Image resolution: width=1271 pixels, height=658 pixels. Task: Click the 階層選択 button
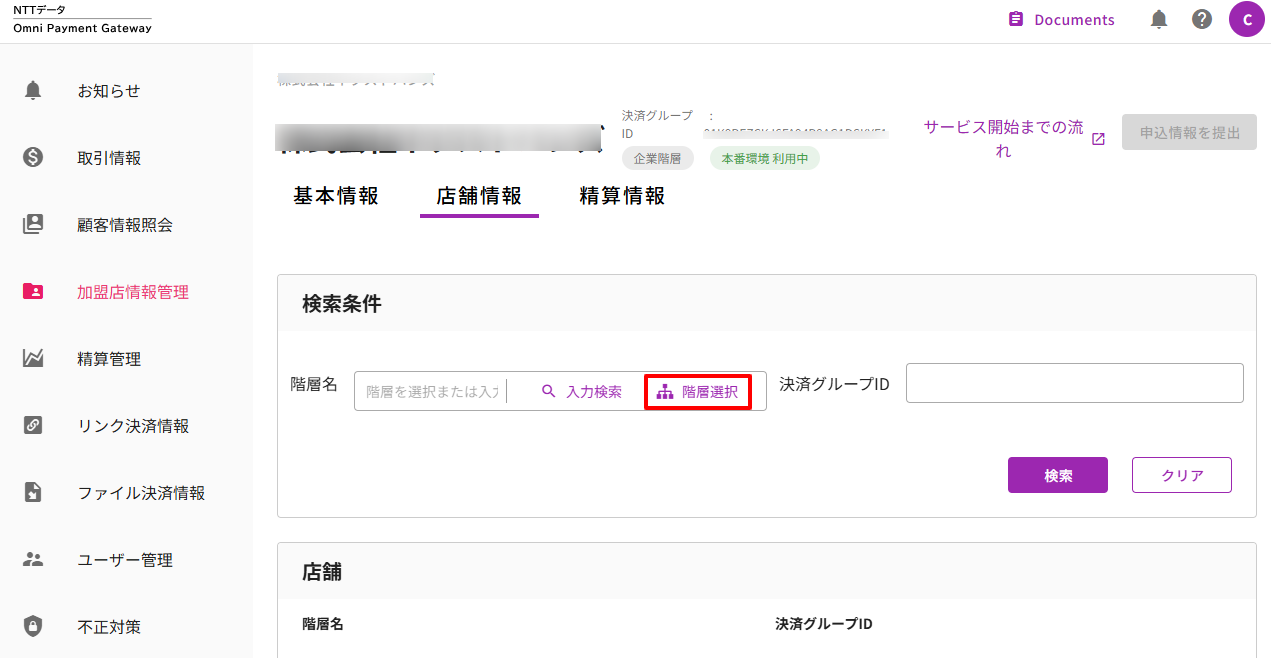tap(698, 392)
